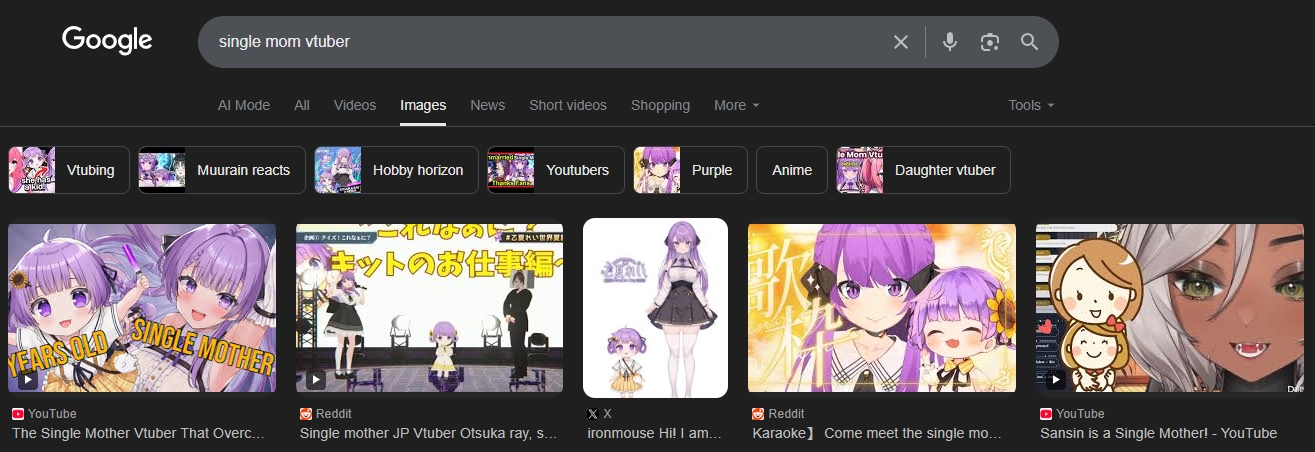The width and height of the screenshot is (1315, 452).
Task: Open the 'Single Mother' YouTube video thumbnail
Action: click(x=142, y=308)
